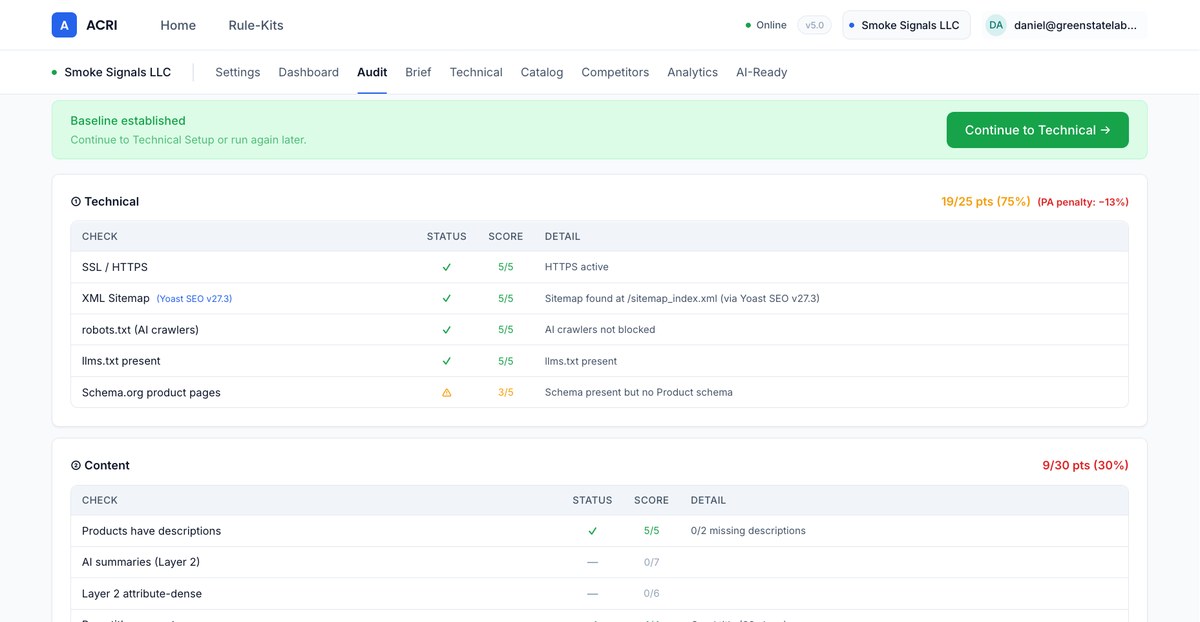Image resolution: width=1200 pixels, height=622 pixels.
Task: Click the 19/25 pts (75%) score
Action: [986, 202]
